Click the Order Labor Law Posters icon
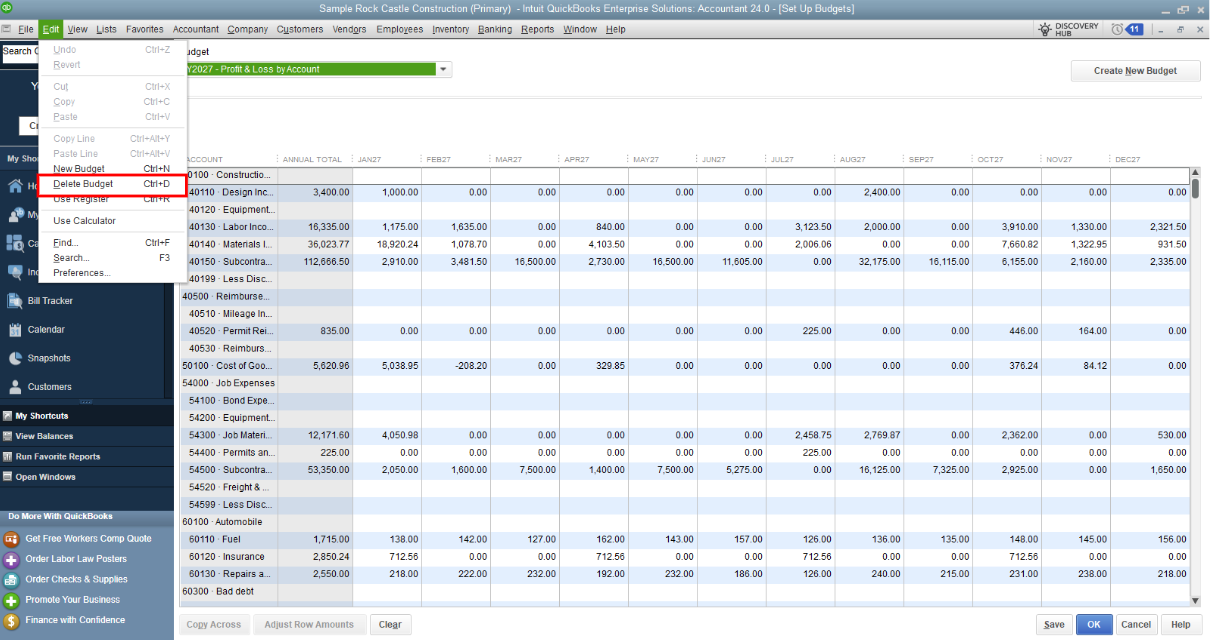 12,559
